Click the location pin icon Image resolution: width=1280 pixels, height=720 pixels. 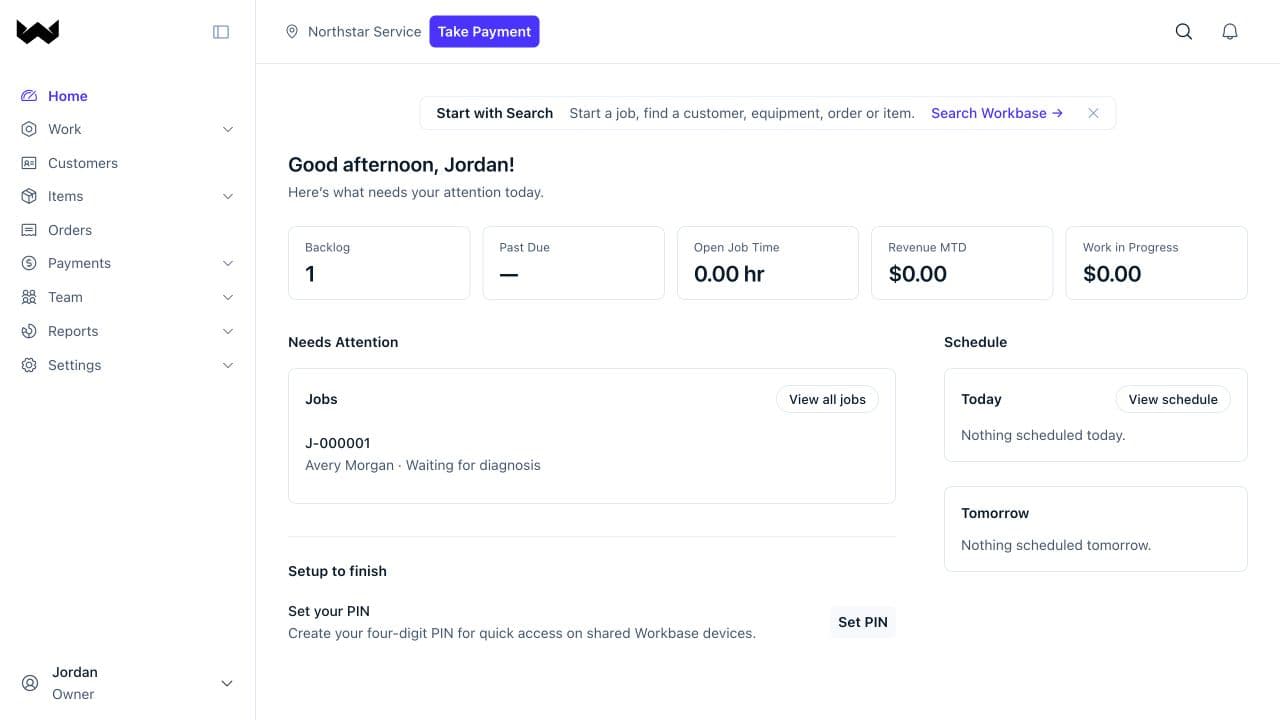pos(292,32)
